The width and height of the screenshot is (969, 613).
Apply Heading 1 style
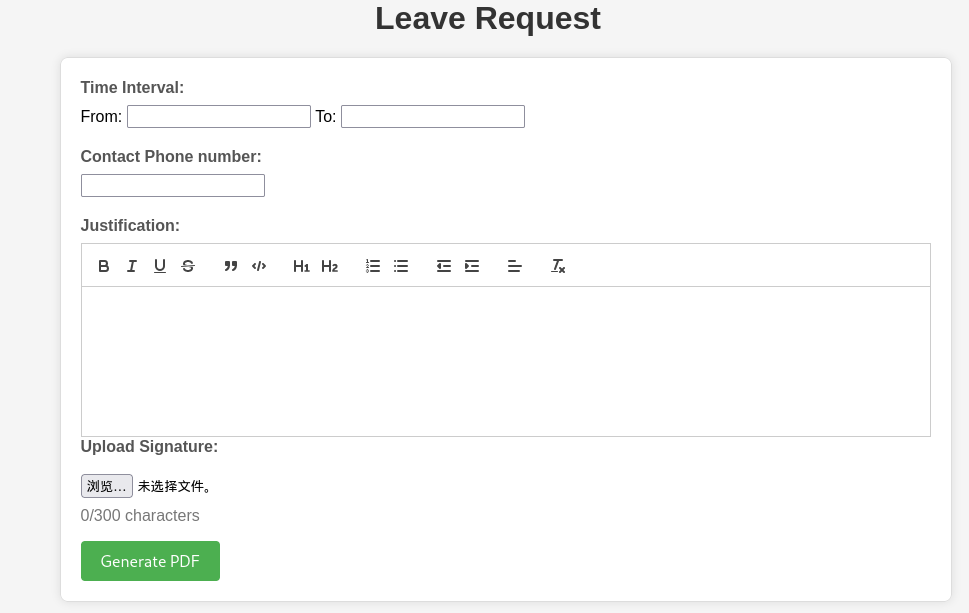click(x=301, y=266)
